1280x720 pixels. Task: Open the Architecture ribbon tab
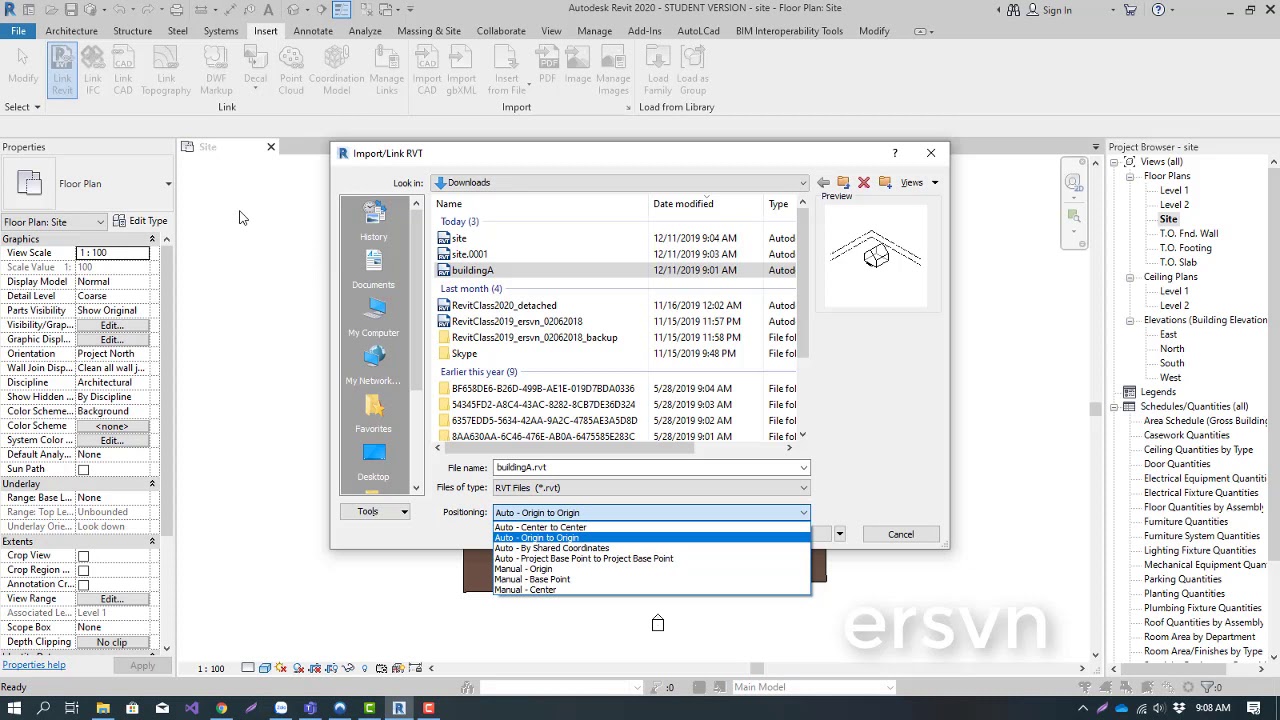tap(71, 31)
